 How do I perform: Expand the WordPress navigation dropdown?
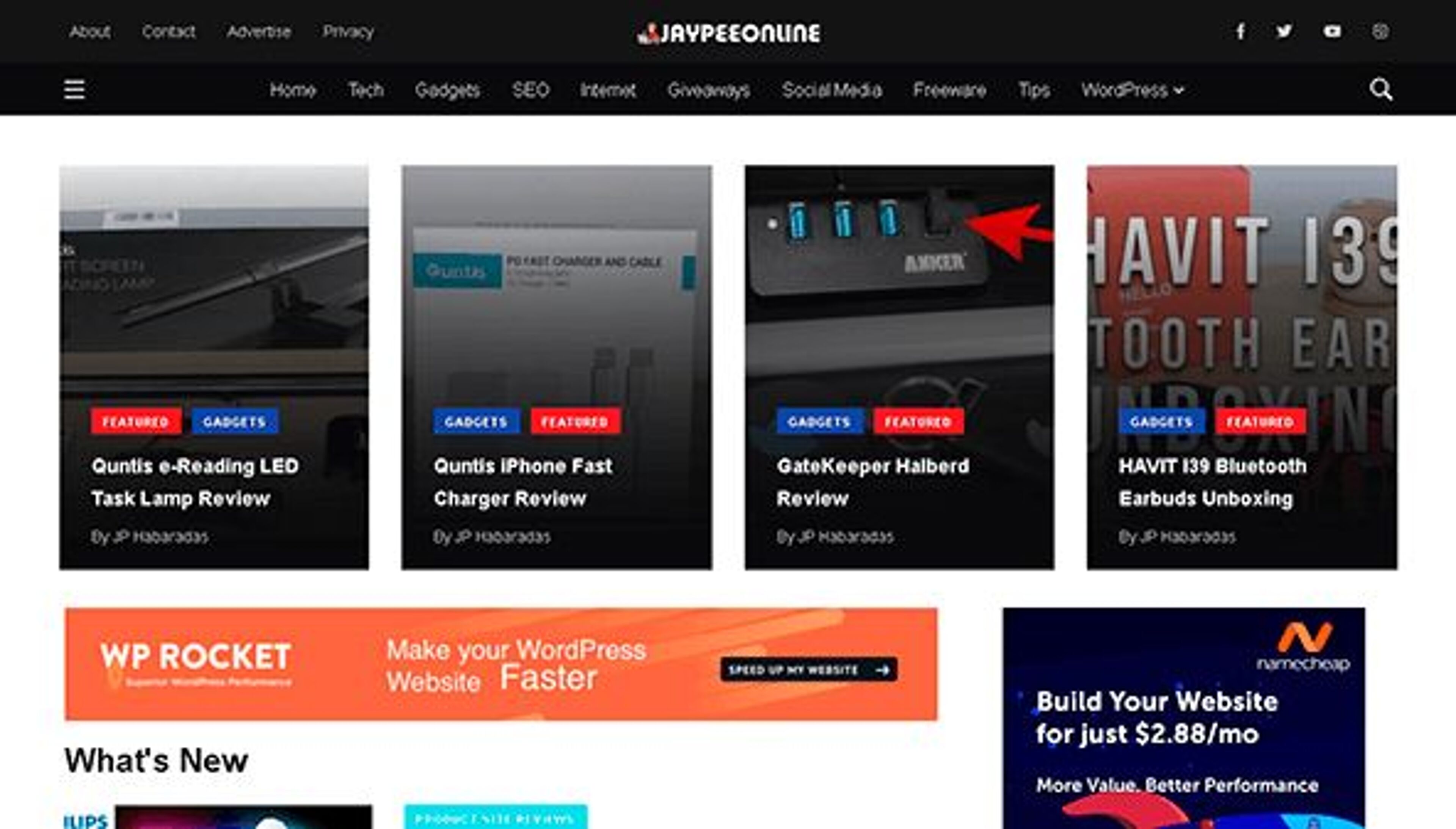[x=1130, y=89]
